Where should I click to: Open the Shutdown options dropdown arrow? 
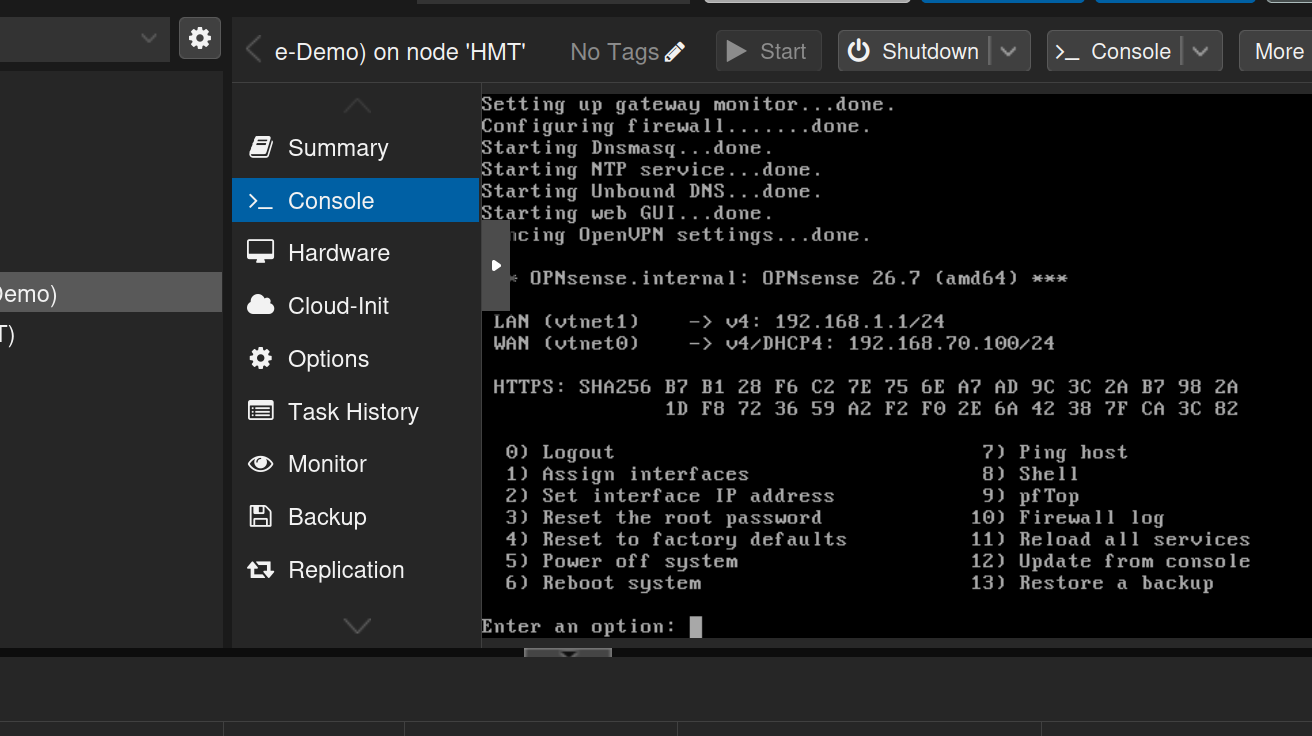pos(1010,51)
